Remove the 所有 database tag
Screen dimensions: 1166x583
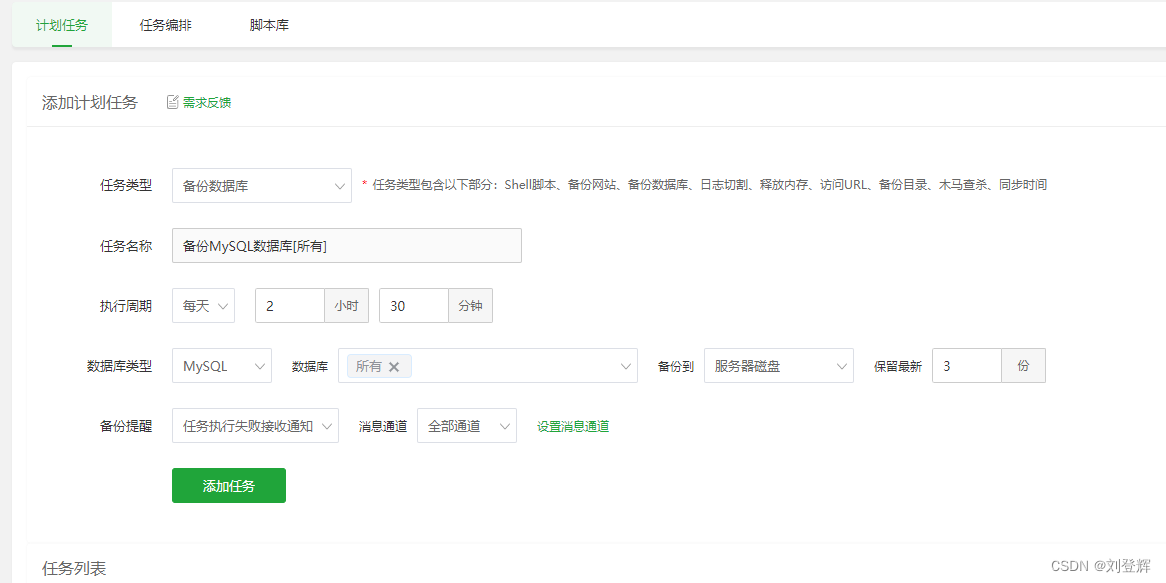click(x=394, y=367)
